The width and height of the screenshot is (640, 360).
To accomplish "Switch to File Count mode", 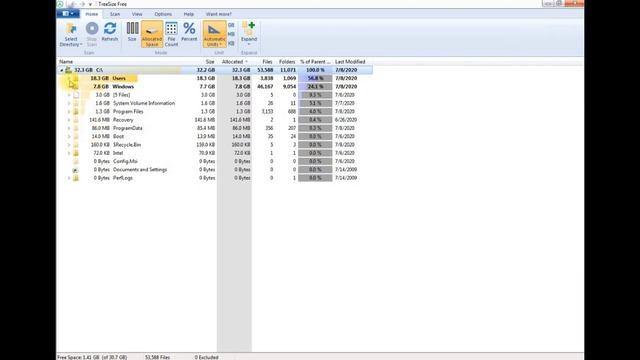I will pos(171,34).
